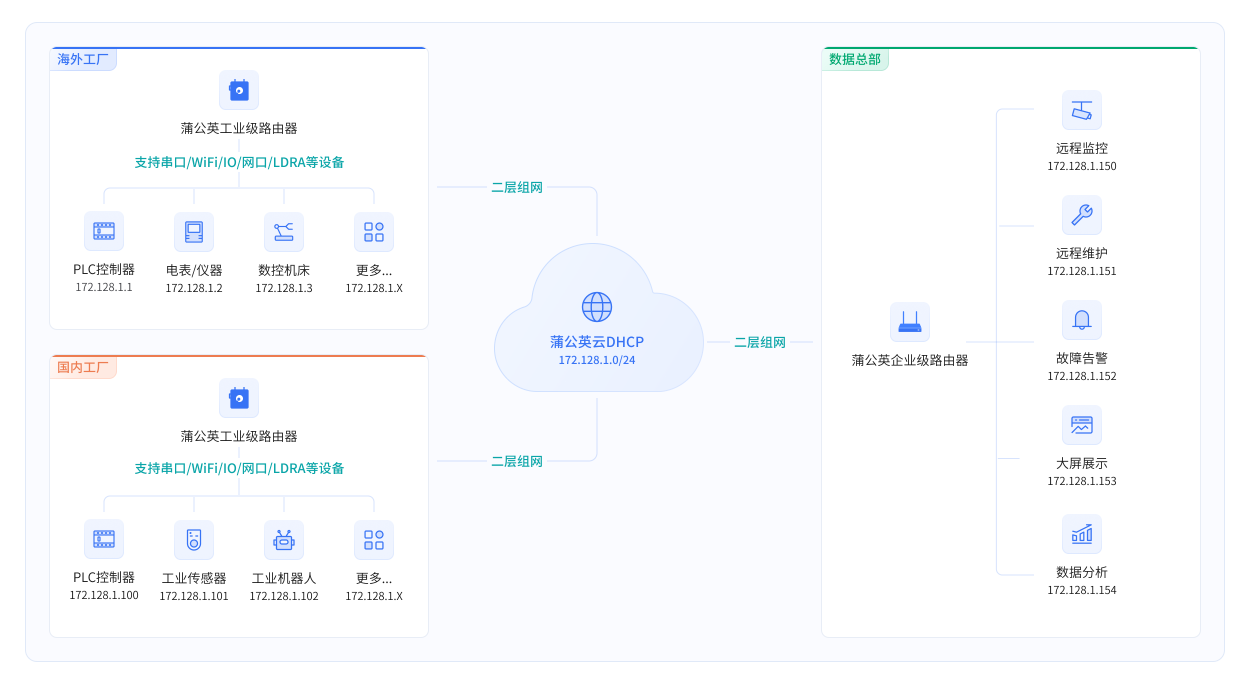
Task: Select the 远程监控 camera icon
Action: pyautogui.click(x=1082, y=110)
